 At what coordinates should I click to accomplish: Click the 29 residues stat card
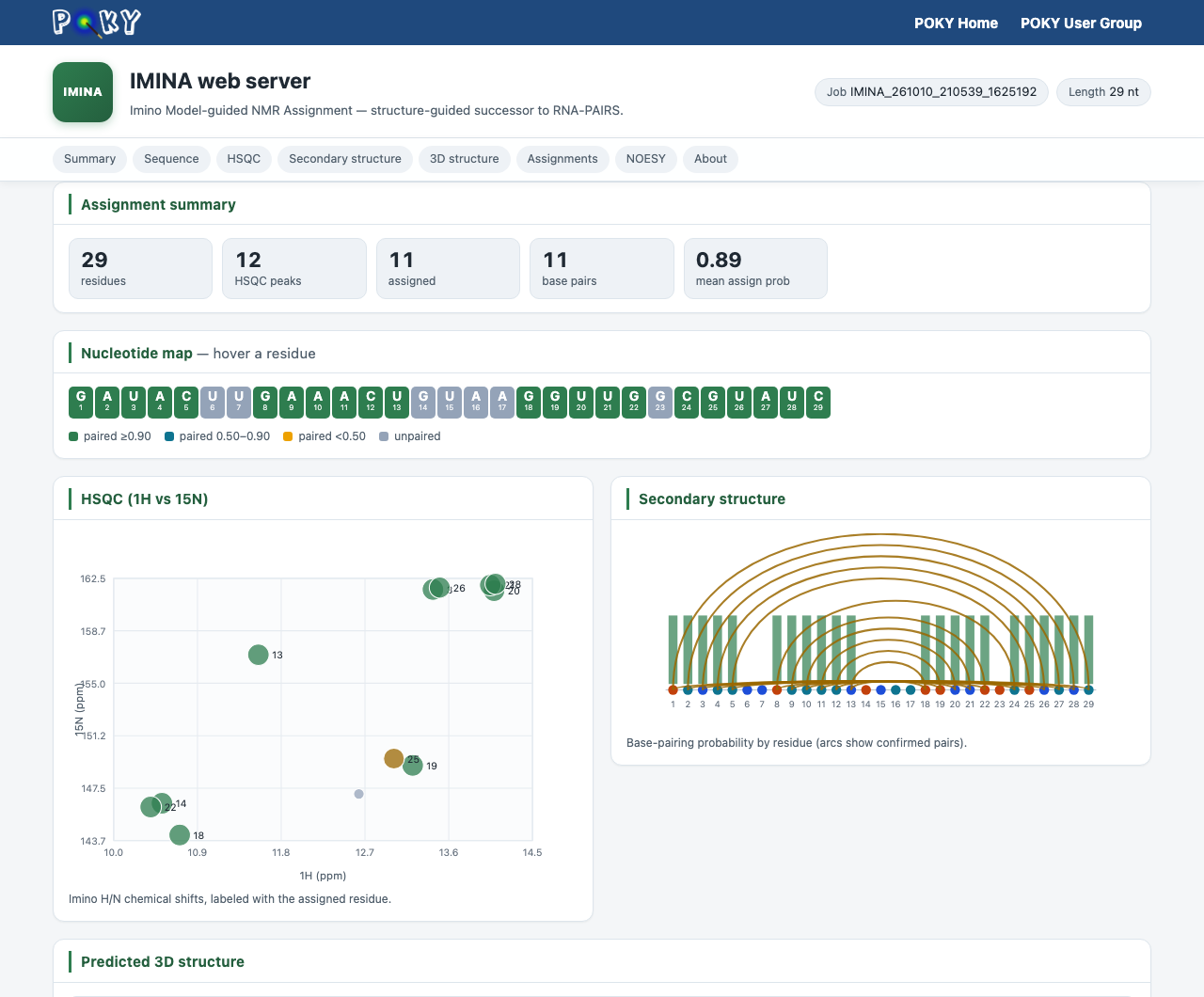(x=140, y=268)
